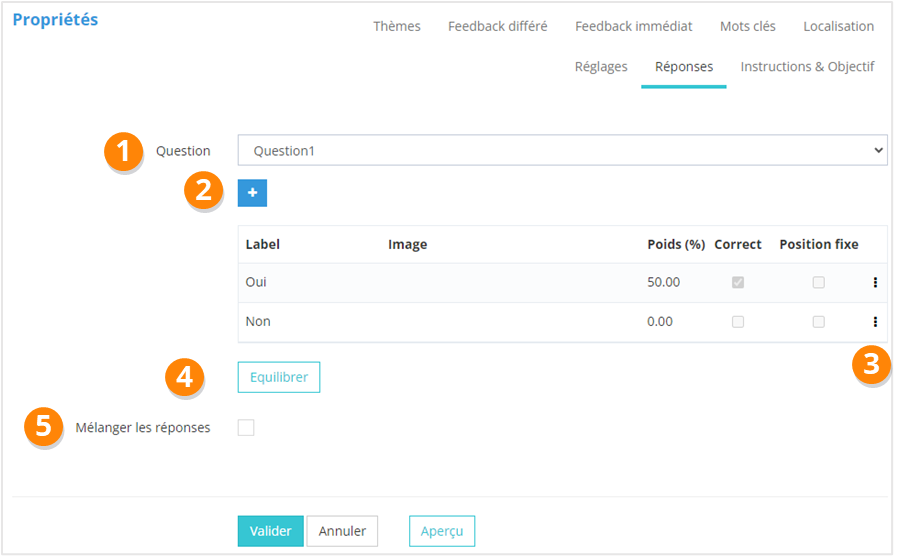The height and width of the screenshot is (556, 900).
Task: Enable Position fixe for Non answer
Action: (819, 322)
